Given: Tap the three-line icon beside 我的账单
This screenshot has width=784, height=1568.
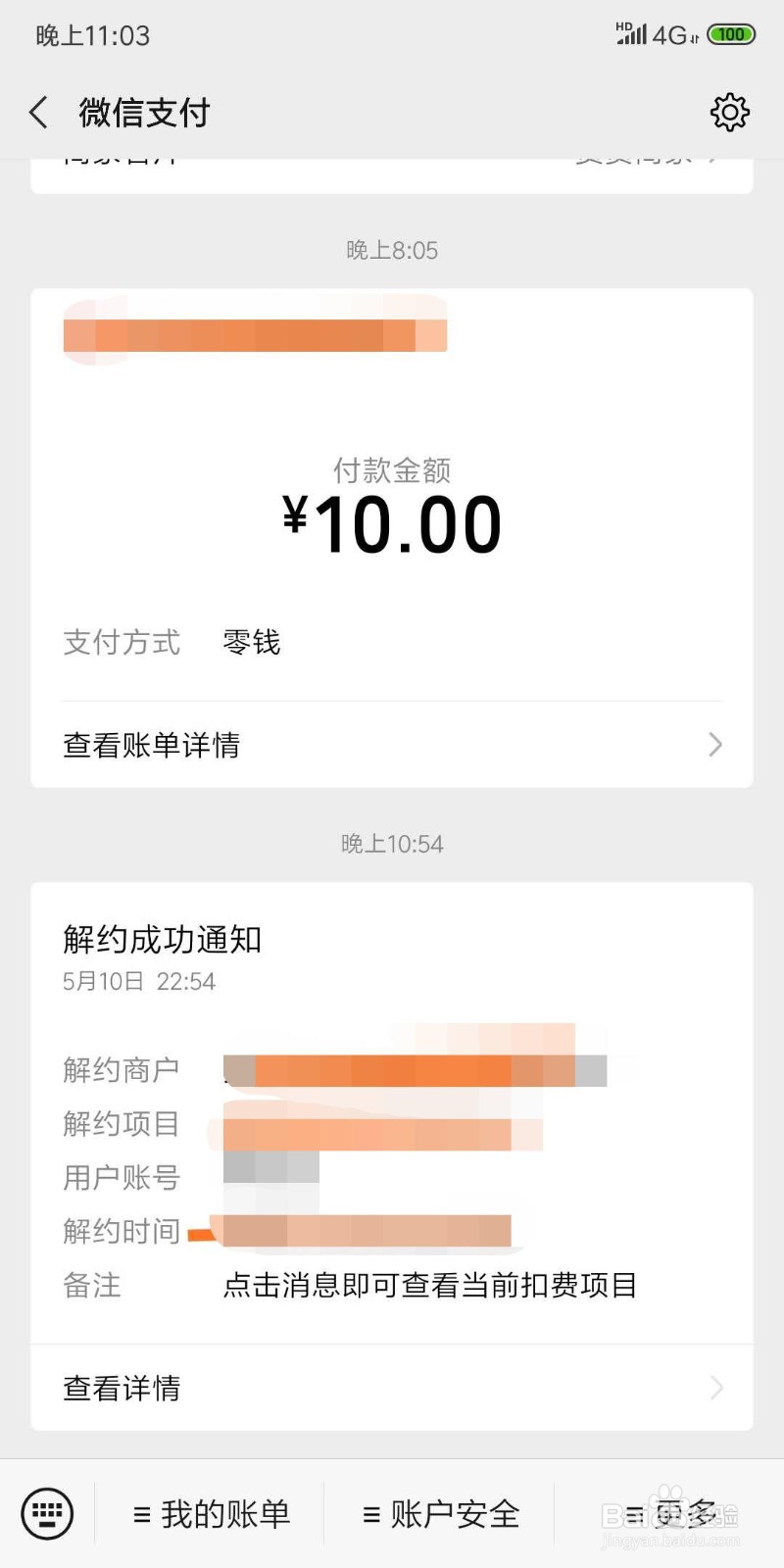Looking at the screenshot, I should 142,1515.
